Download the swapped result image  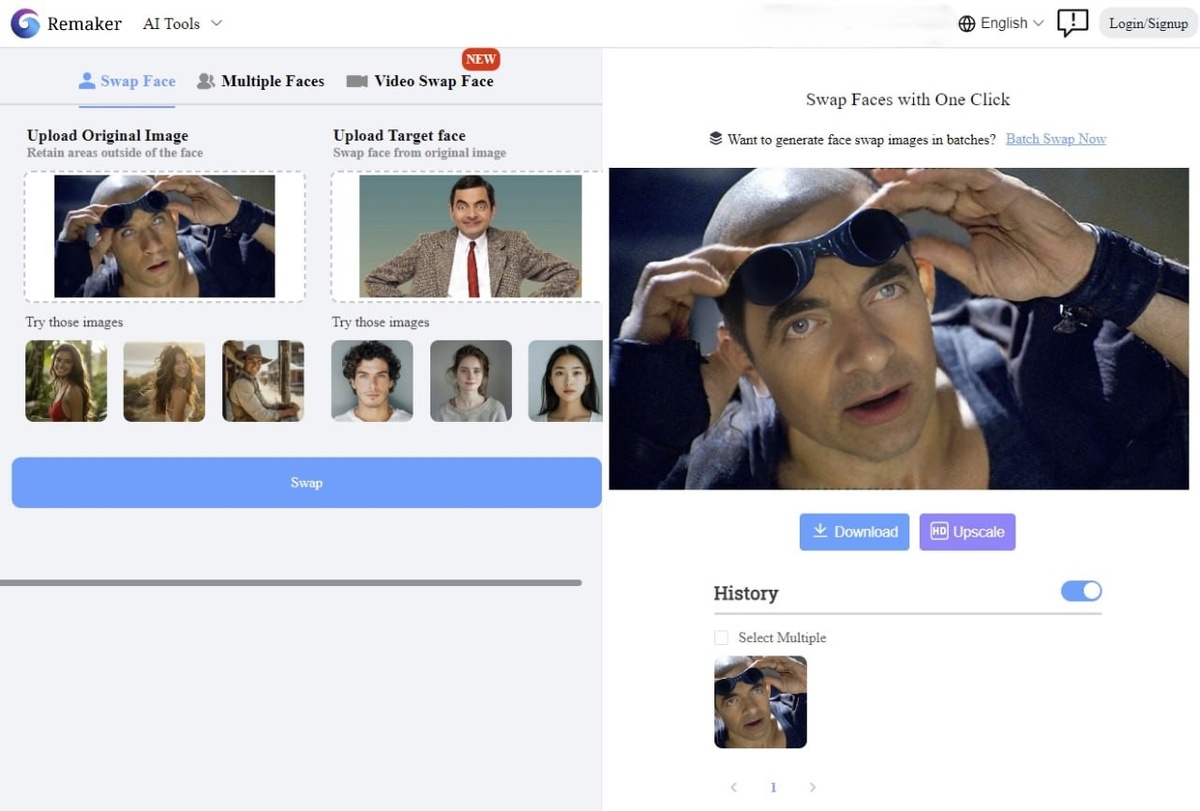[855, 532]
